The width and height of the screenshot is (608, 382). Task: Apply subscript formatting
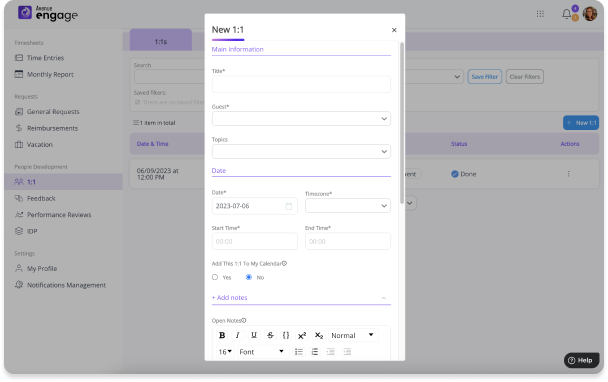tap(319, 335)
